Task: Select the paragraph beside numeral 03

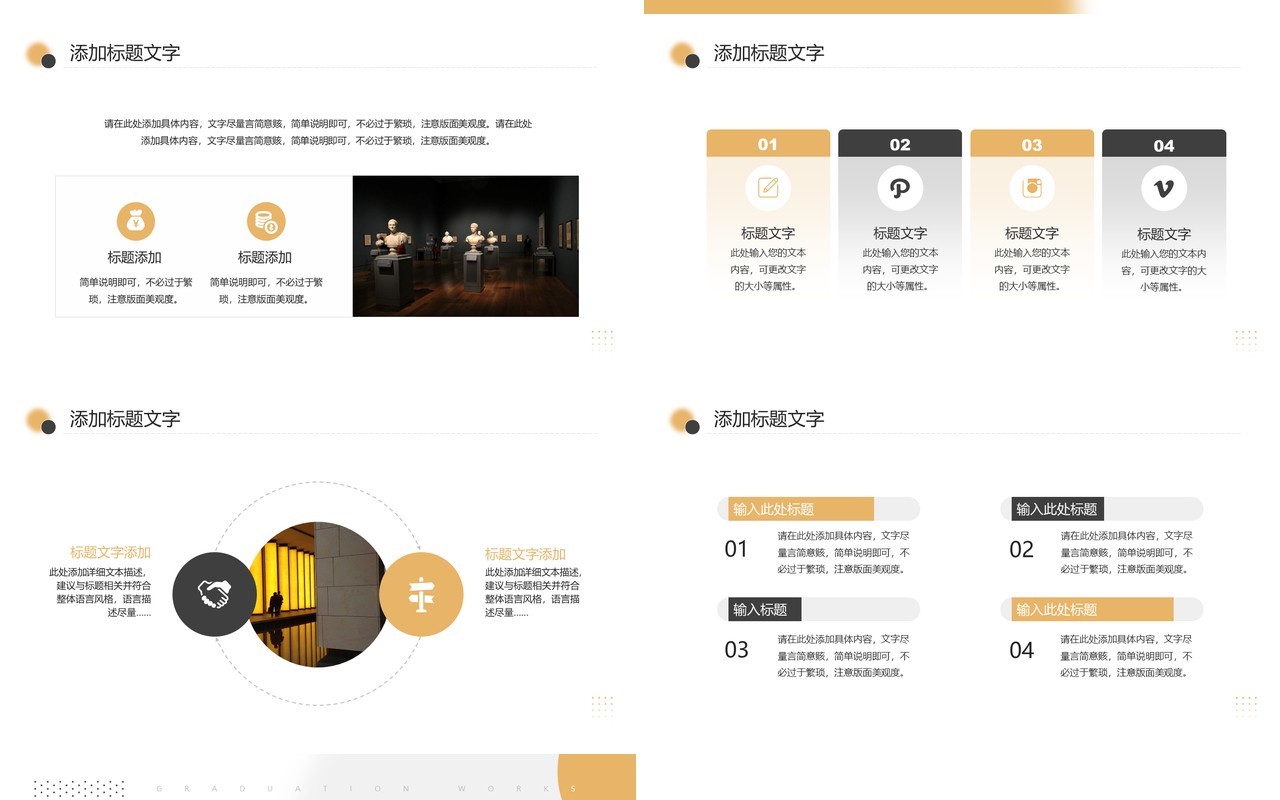Action: [844, 655]
